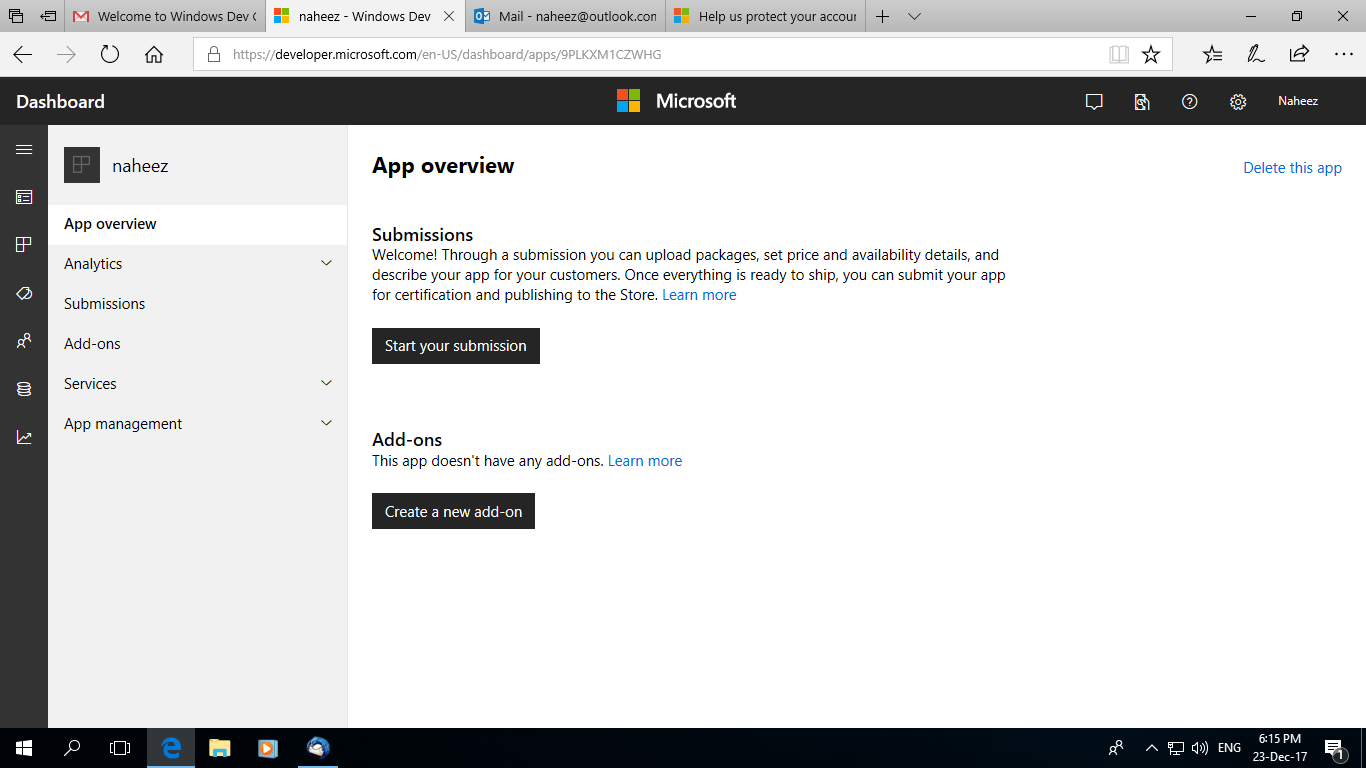This screenshot has width=1366, height=768.
Task: Switch to Welcome to Windows Dev tab
Action: coord(165,16)
